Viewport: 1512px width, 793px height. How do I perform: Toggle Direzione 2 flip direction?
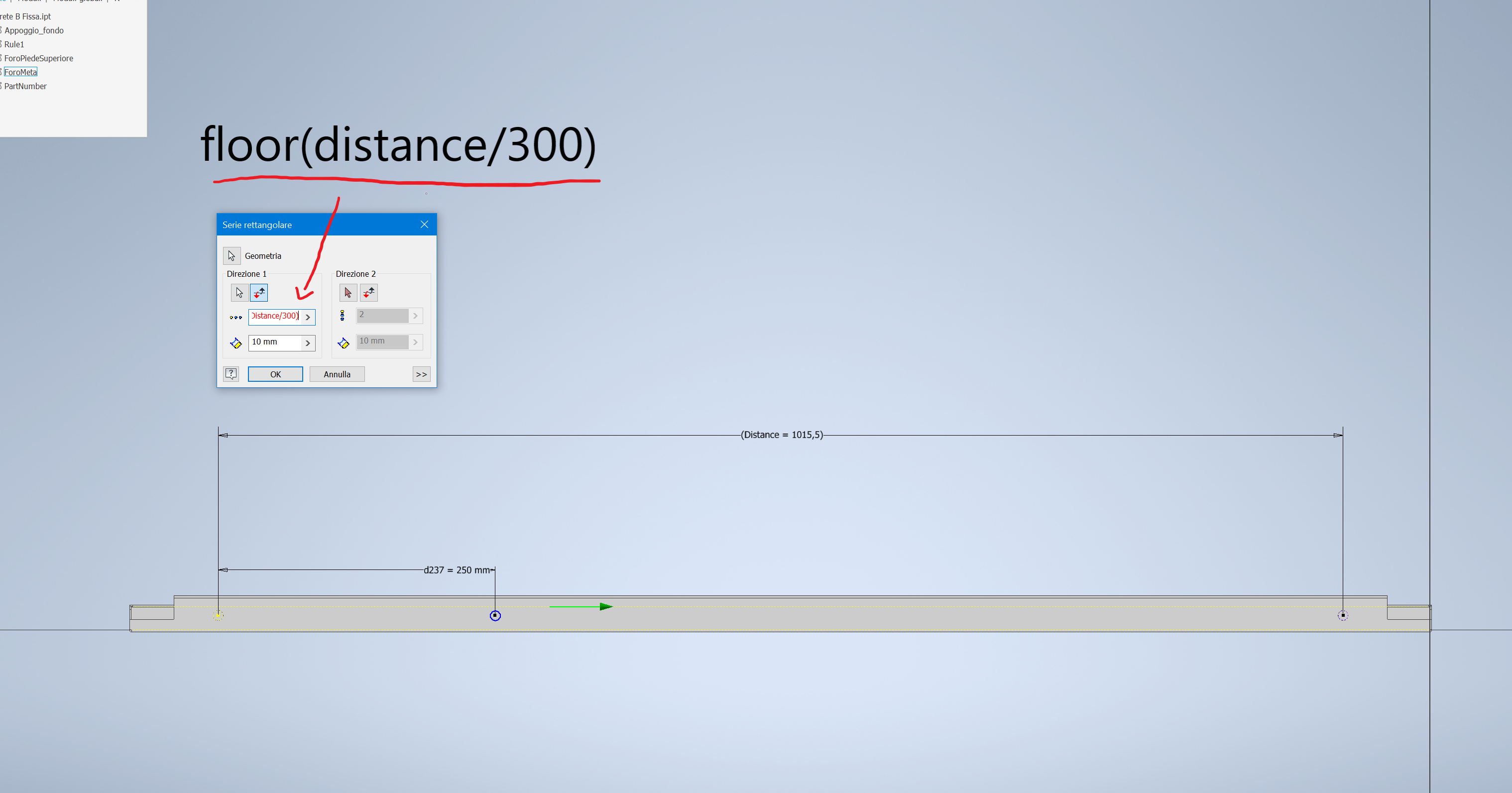[x=368, y=292]
